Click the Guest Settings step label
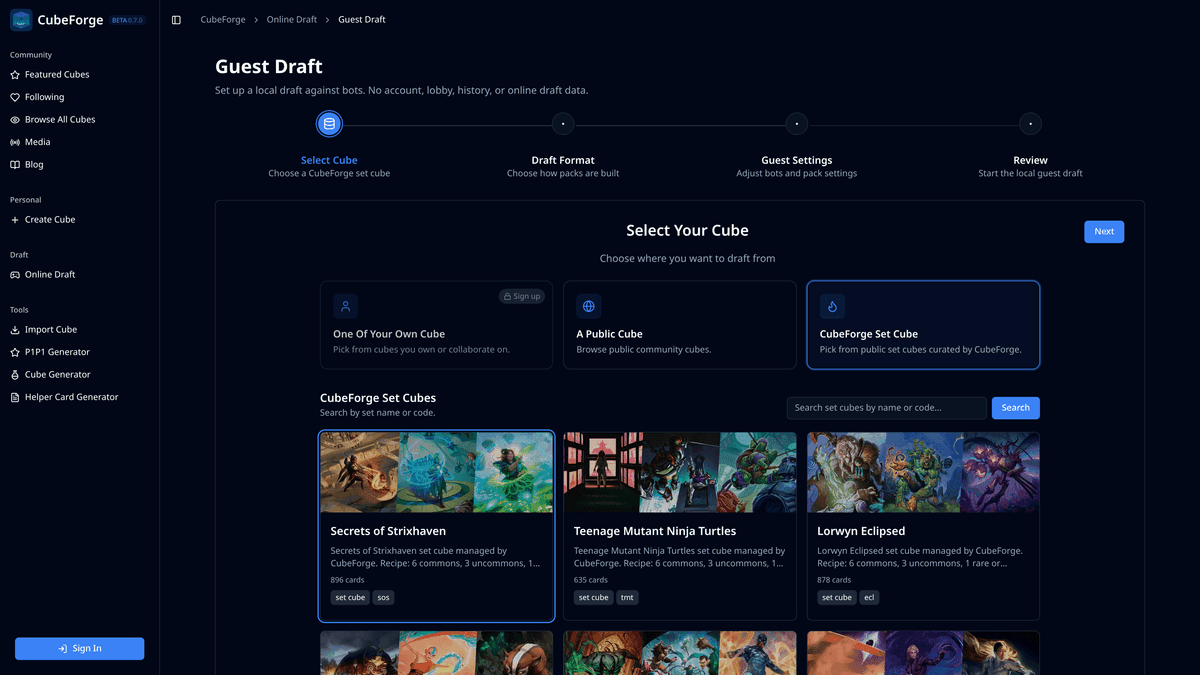This screenshot has width=1200, height=675. [x=797, y=160]
